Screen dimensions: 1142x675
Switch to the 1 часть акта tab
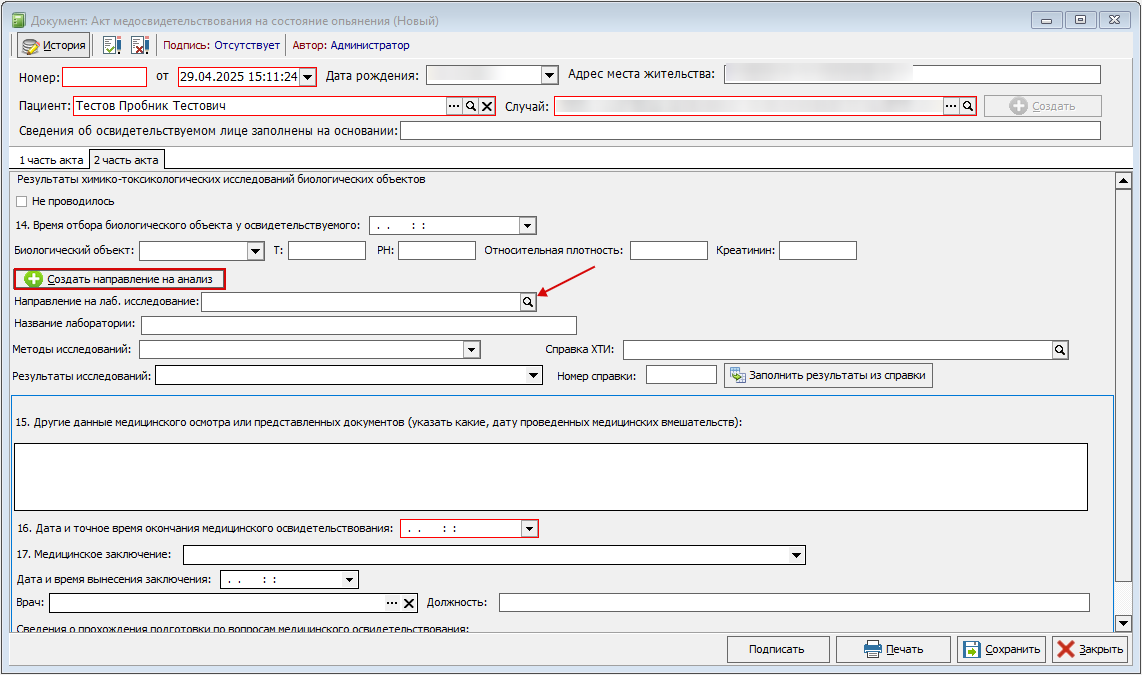point(51,160)
